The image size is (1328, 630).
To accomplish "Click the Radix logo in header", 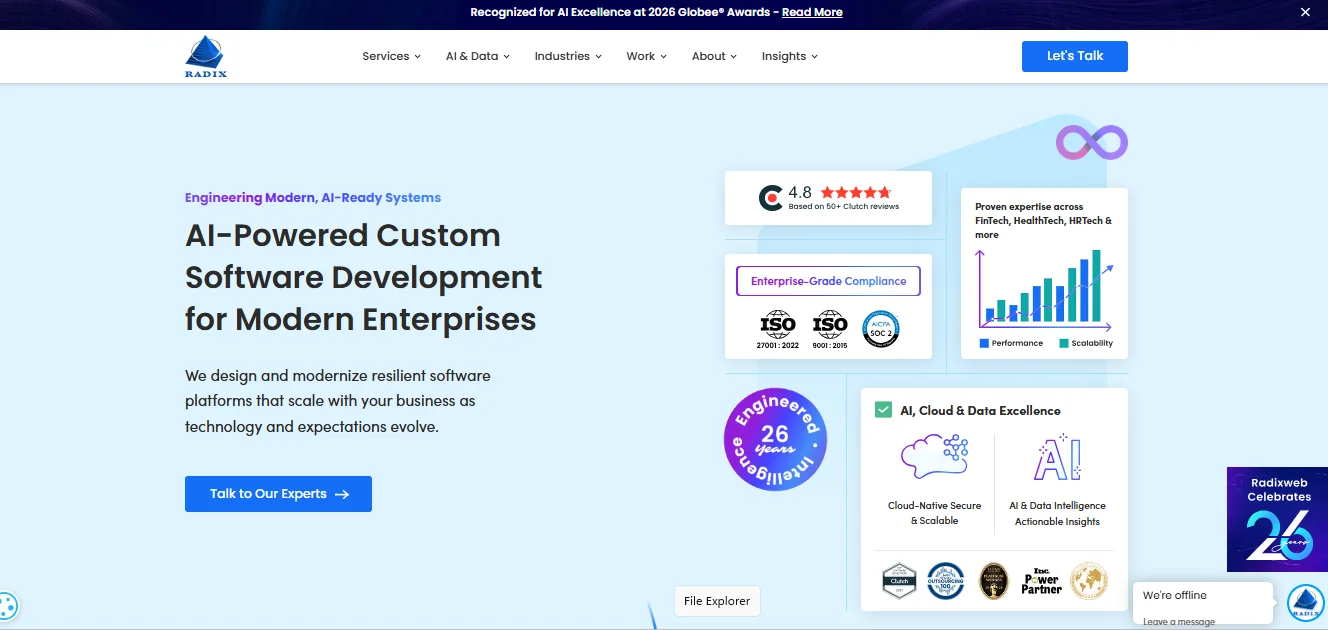I will pyautogui.click(x=206, y=56).
